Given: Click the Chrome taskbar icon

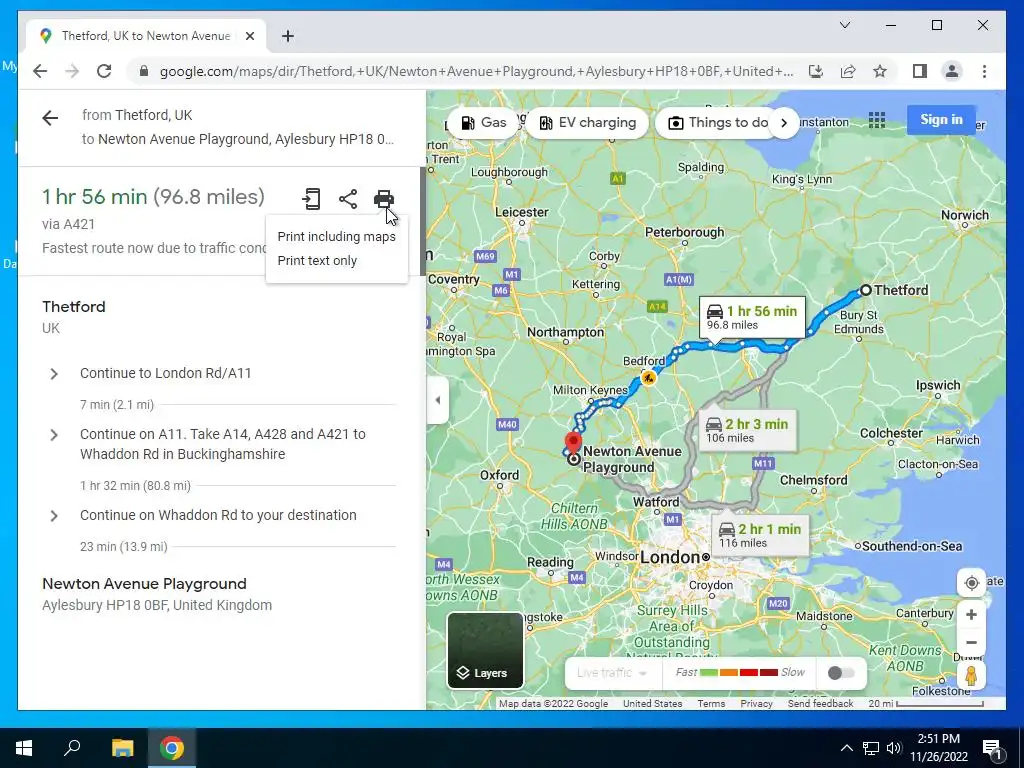Looking at the screenshot, I should [172, 748].
